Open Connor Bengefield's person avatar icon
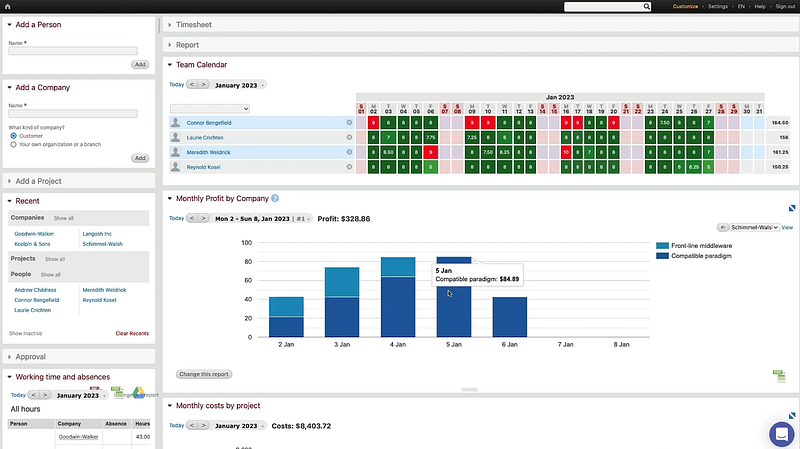Image resolution: width=800 pixels, height=449 pixels. (176, 122)
